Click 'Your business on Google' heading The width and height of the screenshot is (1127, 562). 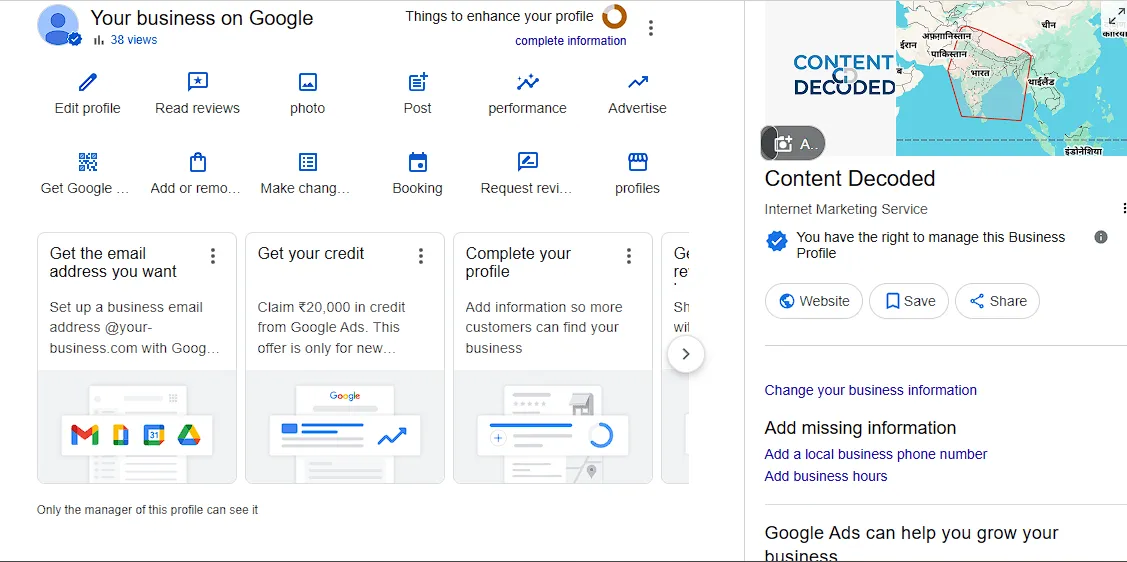point(202,18)
